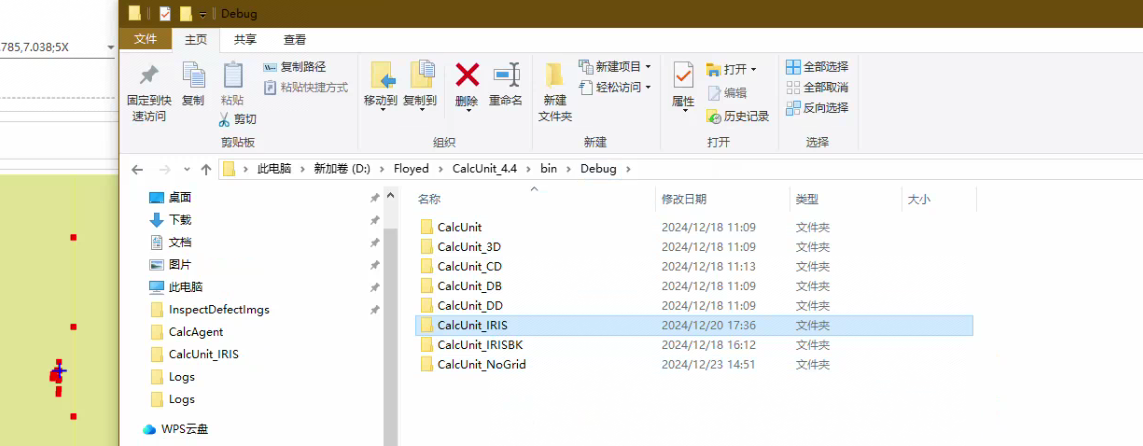This screenshot has height=446, width=1143.
Task: Click the Pin to Quick Access icon
Action: point(149,76)
